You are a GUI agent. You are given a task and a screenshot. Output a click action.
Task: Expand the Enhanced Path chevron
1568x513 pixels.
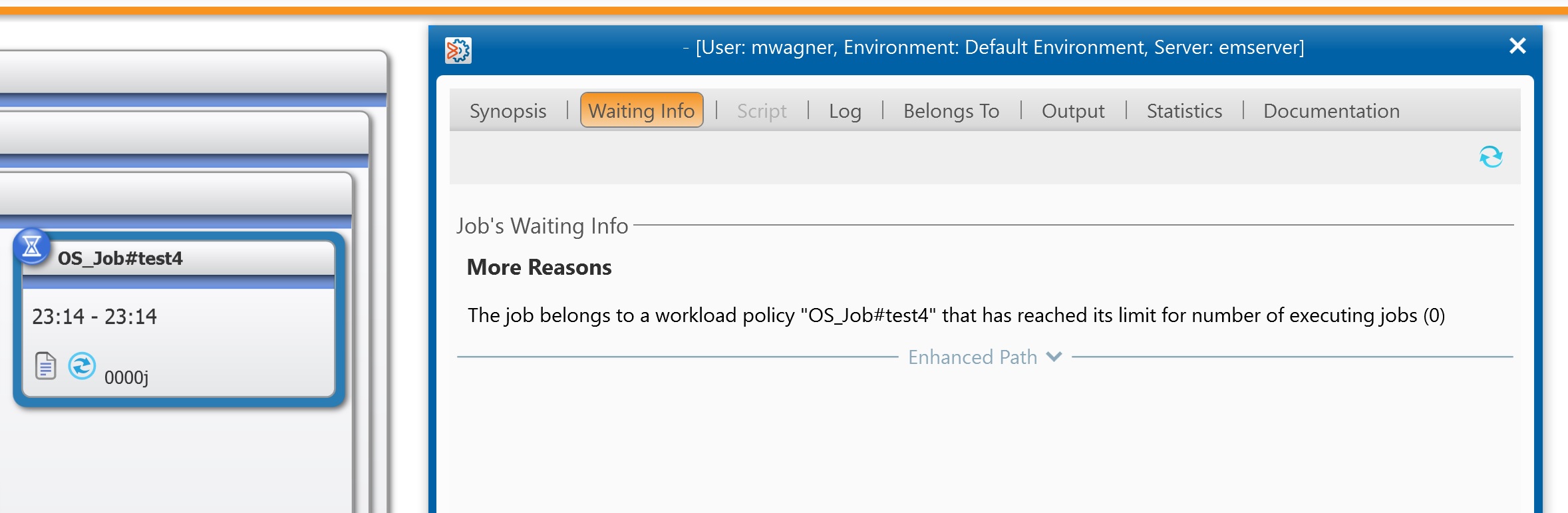tap(1054, 357)
